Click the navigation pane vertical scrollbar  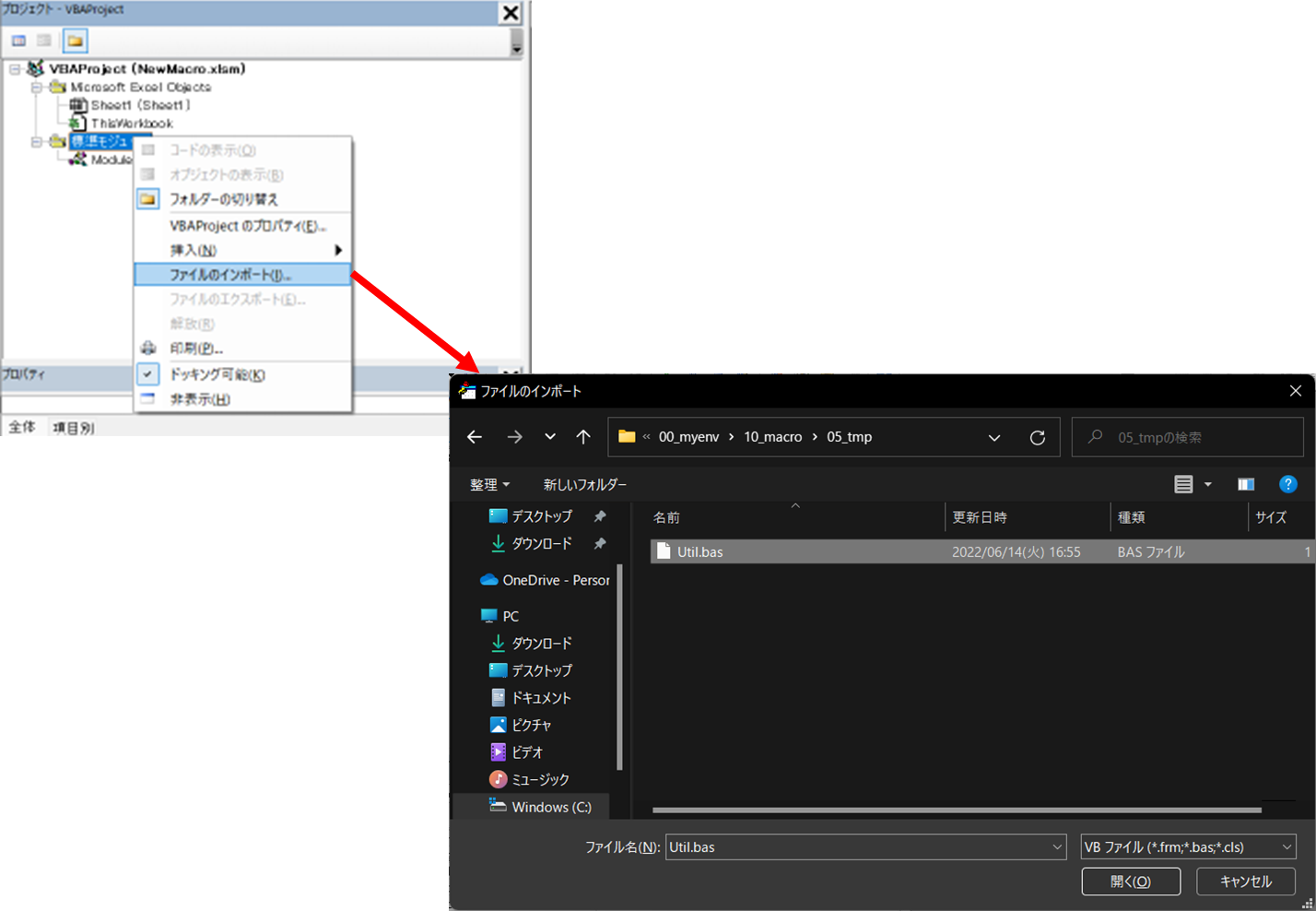tap(619, 668)
